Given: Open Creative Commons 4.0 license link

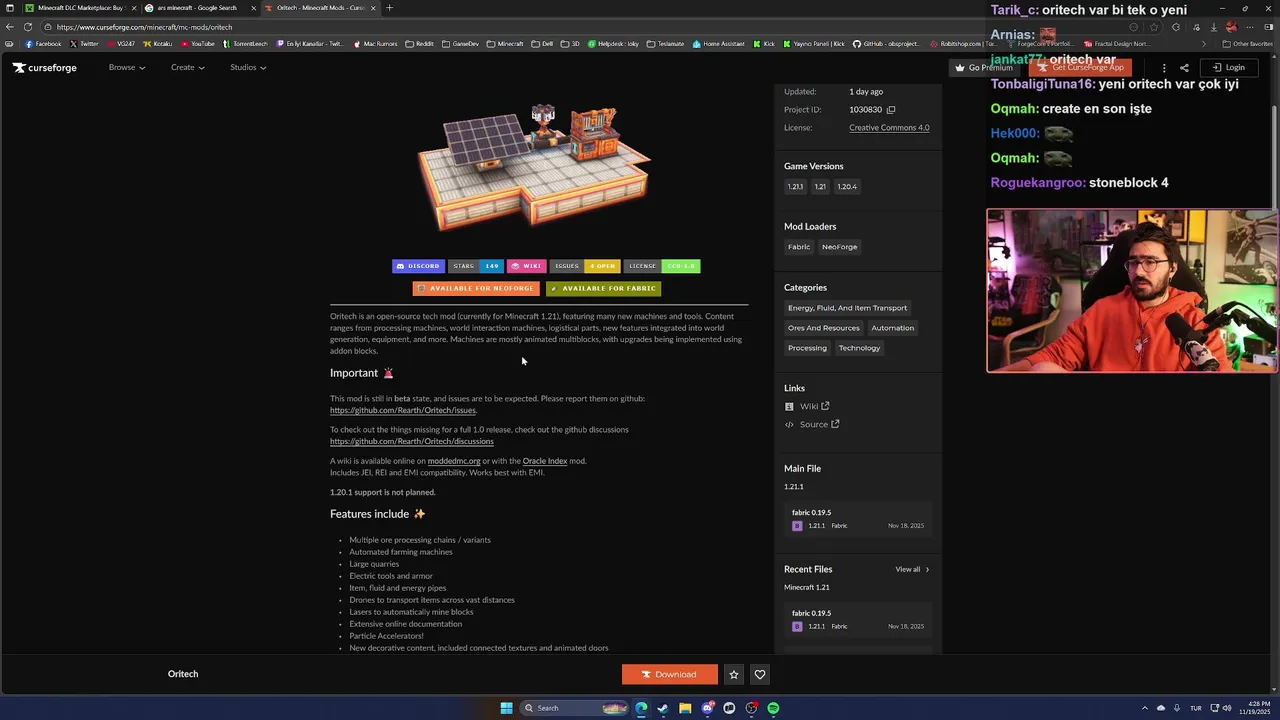Looking at the screenshot, I should [x=889, y=128].
